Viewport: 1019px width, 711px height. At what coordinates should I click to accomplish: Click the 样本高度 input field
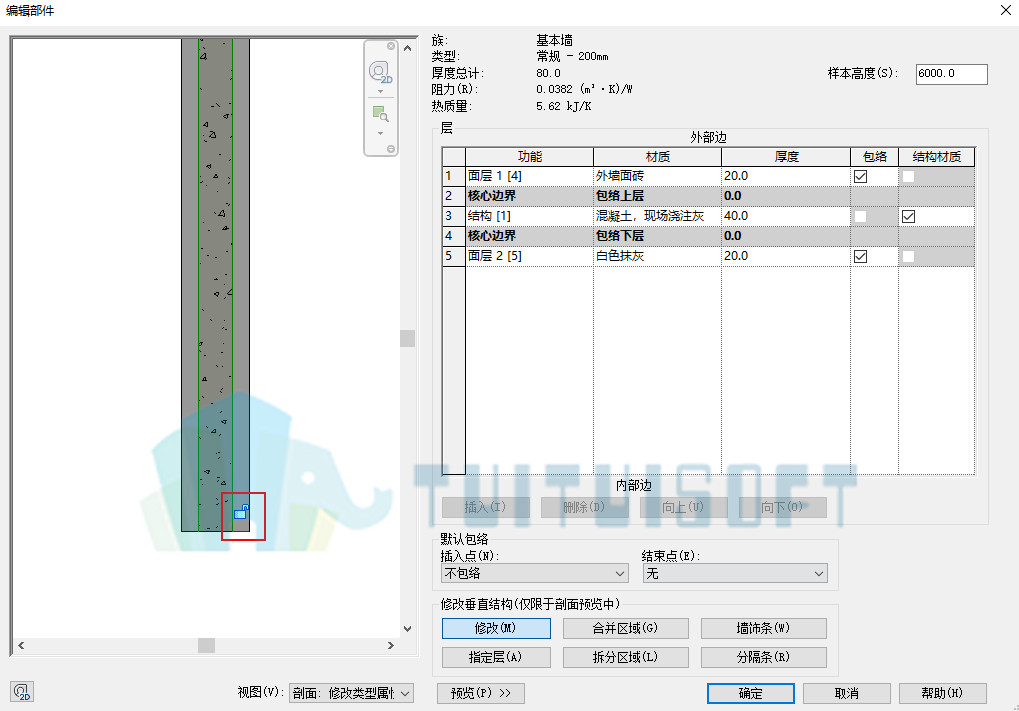(x=951, y=73)
